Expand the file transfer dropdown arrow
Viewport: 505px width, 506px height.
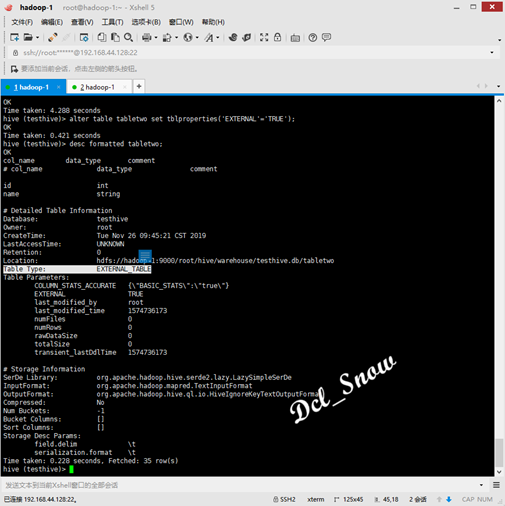pos(176,37)
